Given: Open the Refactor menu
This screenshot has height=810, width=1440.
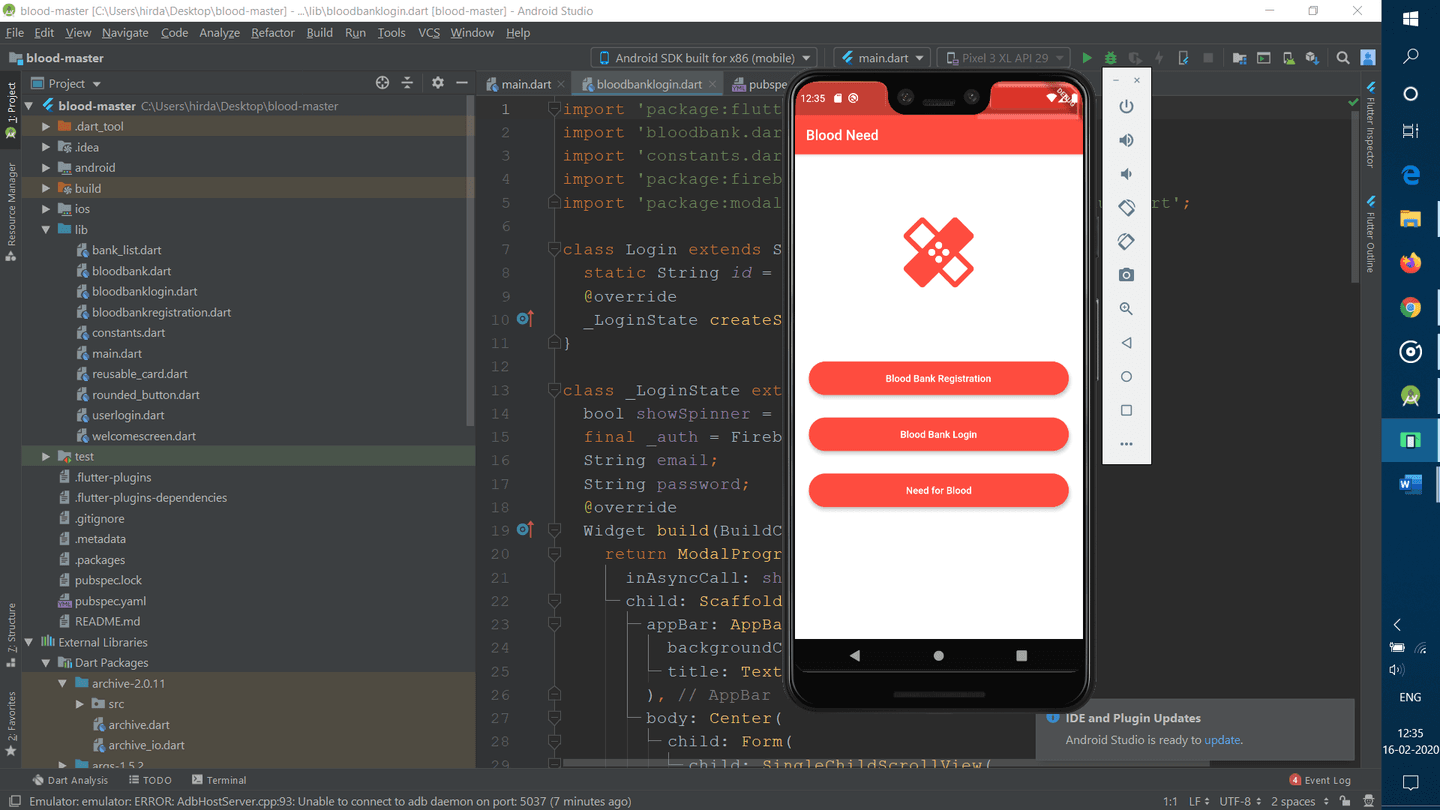Looking at the screenshot, I should tap(272, 32).
